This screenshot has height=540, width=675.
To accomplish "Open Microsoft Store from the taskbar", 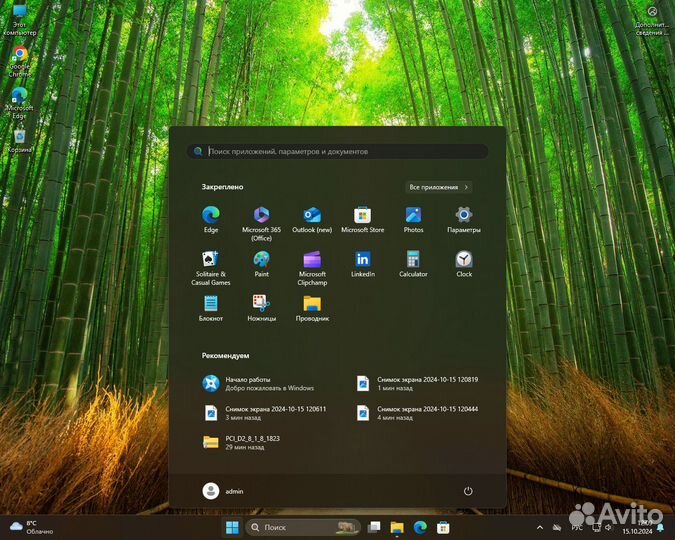I will tap(443, 527).
